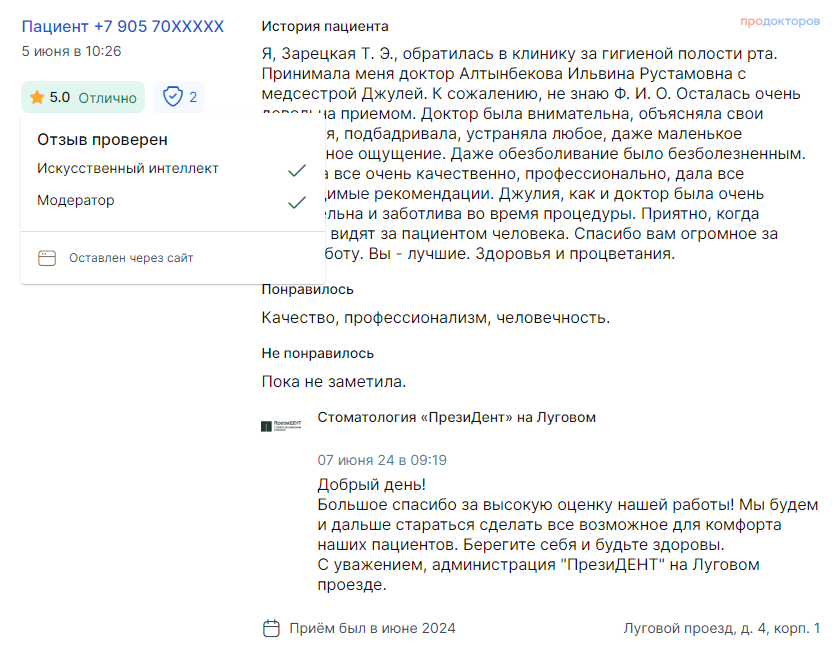The width and height of the screenshot is (839, 650).
Task: Click the Отлично rating label
Action: pyautogui.click(x=107, y=97)
